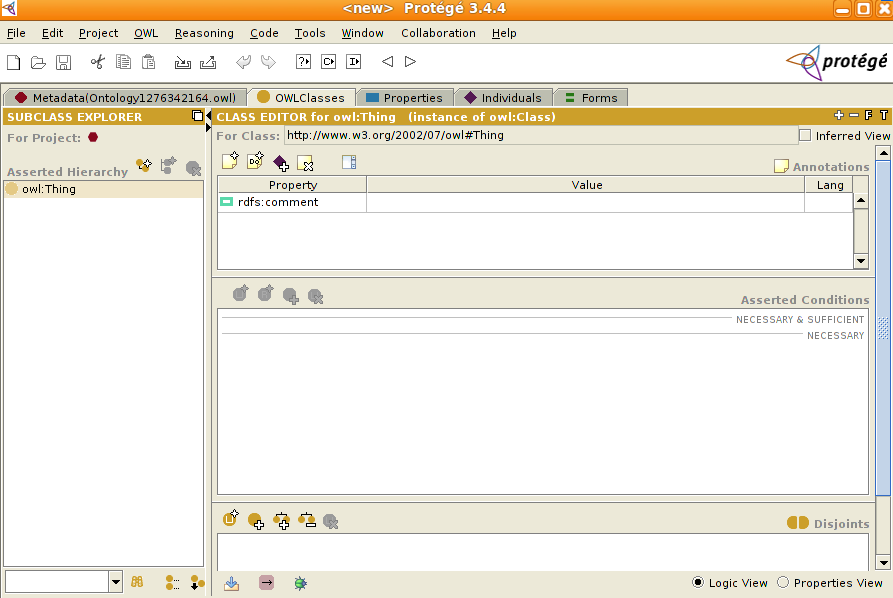Collapse class editor with minus header icon
The width and height of the screenshot is (893, 598).
tap(854, 115)
